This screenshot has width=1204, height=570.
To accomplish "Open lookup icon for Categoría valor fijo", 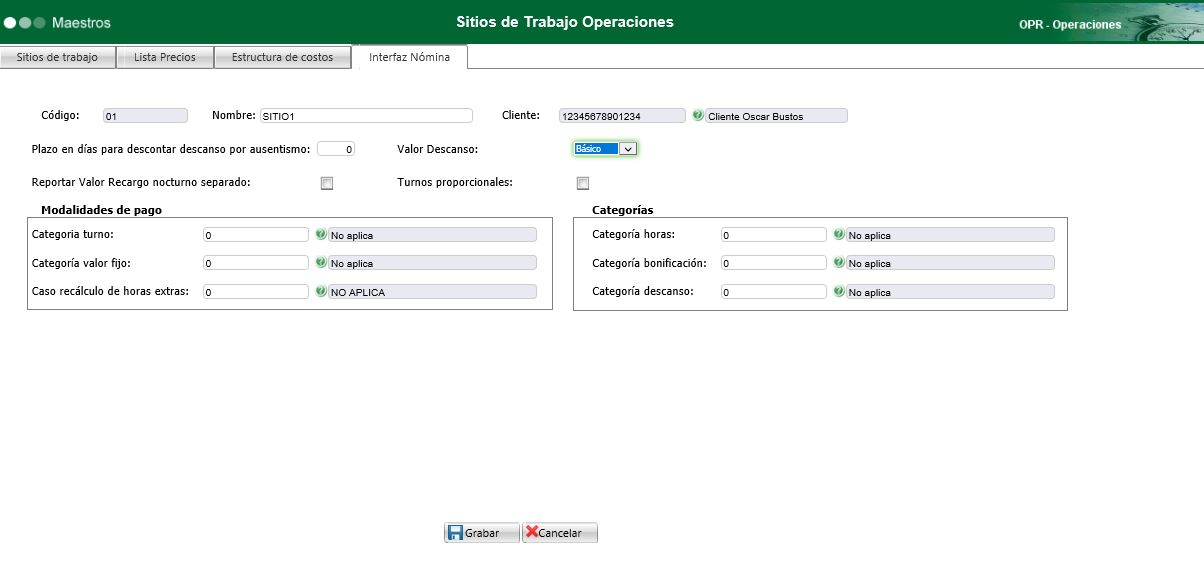I will [321, 263].
